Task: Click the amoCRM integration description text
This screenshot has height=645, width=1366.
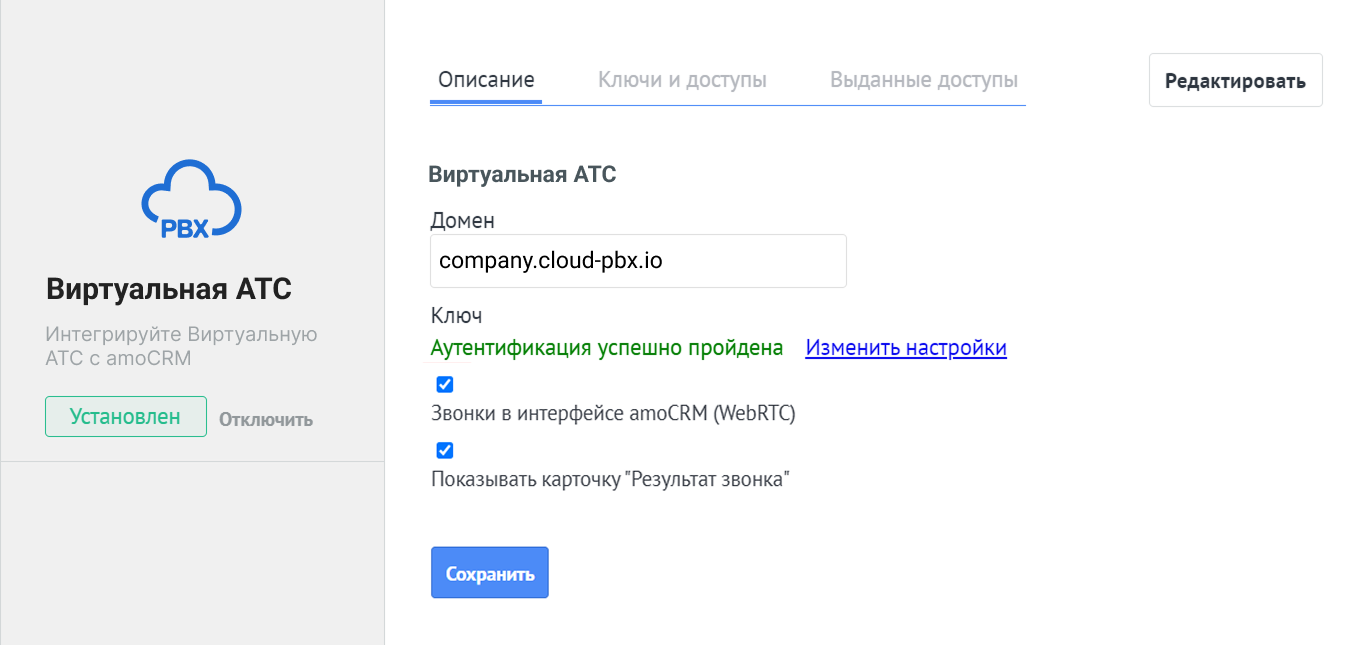Action: pyautogui.click(x=181, y=346)
